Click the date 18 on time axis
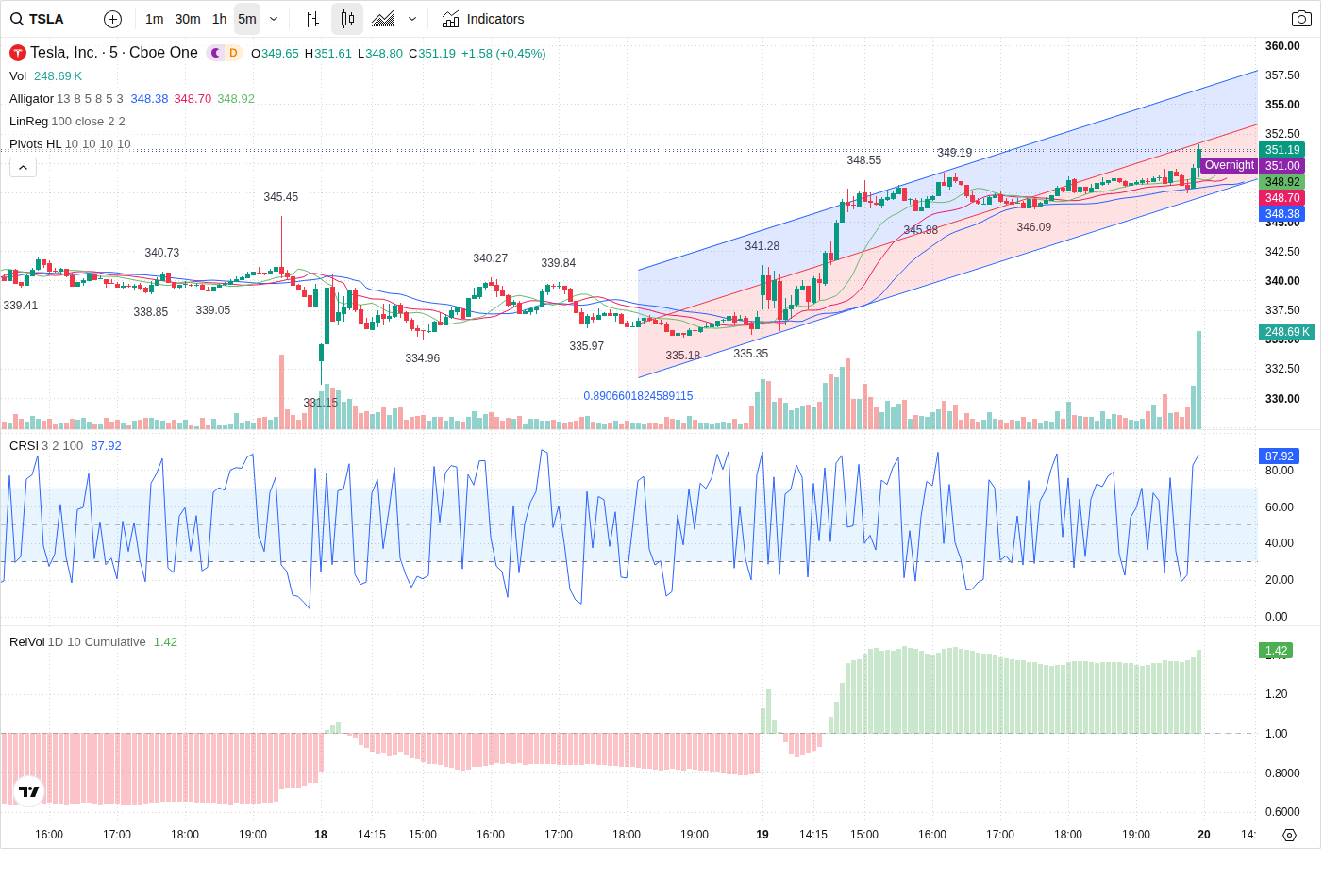The height and width of the screenshot is (896, 1340). [x=321, y=835]
